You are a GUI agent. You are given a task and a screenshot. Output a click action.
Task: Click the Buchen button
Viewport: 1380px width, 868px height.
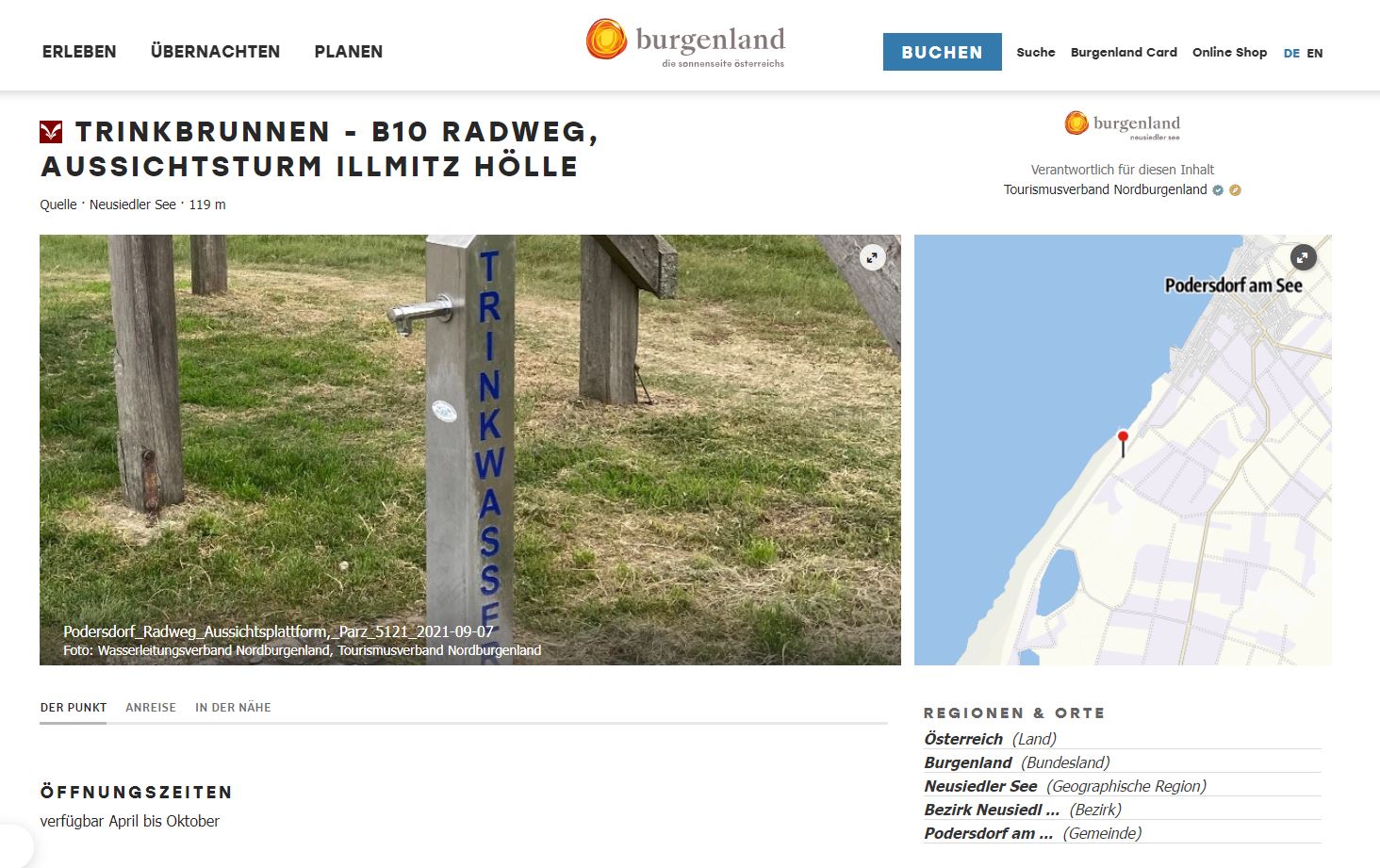(942, 52)
